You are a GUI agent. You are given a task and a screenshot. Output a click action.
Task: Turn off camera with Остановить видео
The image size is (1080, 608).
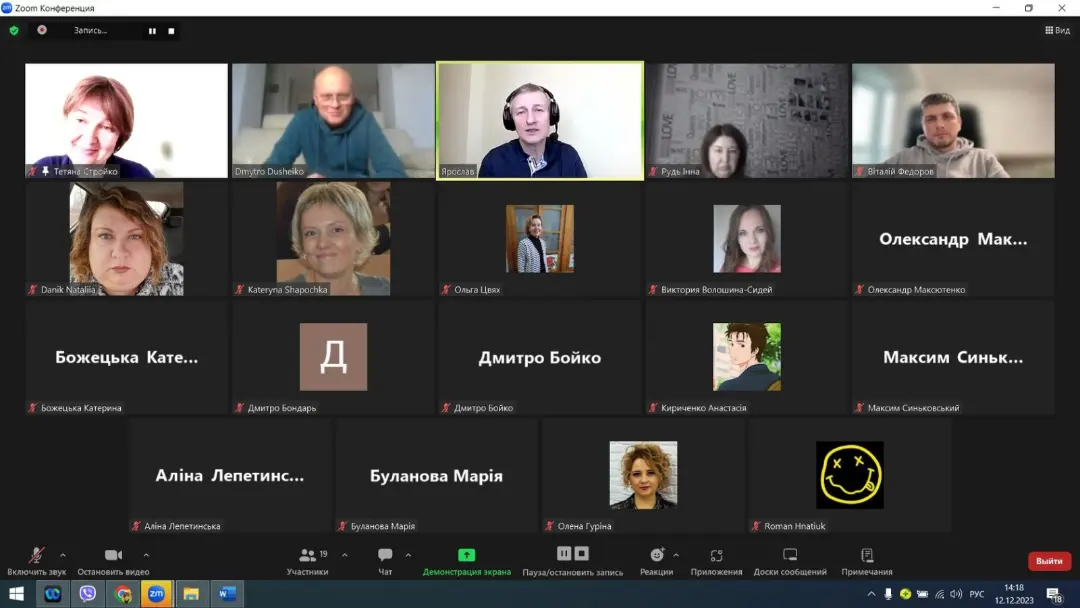[x=113, y=561]
